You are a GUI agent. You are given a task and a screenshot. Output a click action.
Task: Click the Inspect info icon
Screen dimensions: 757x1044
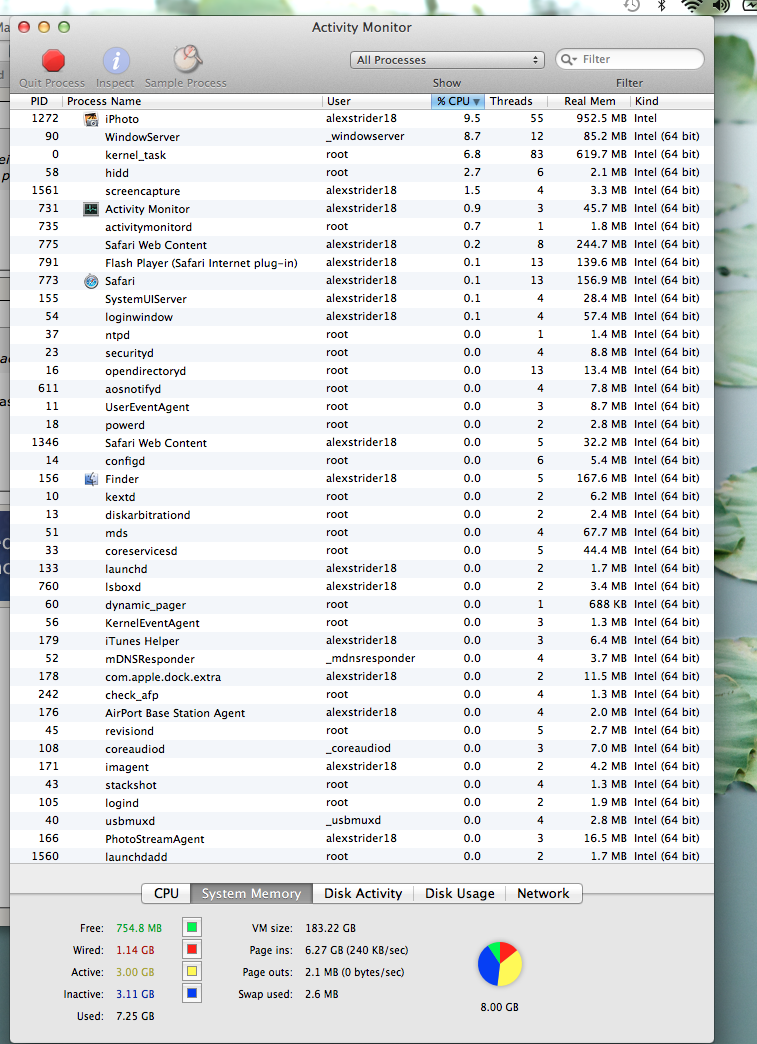point(115,61)
